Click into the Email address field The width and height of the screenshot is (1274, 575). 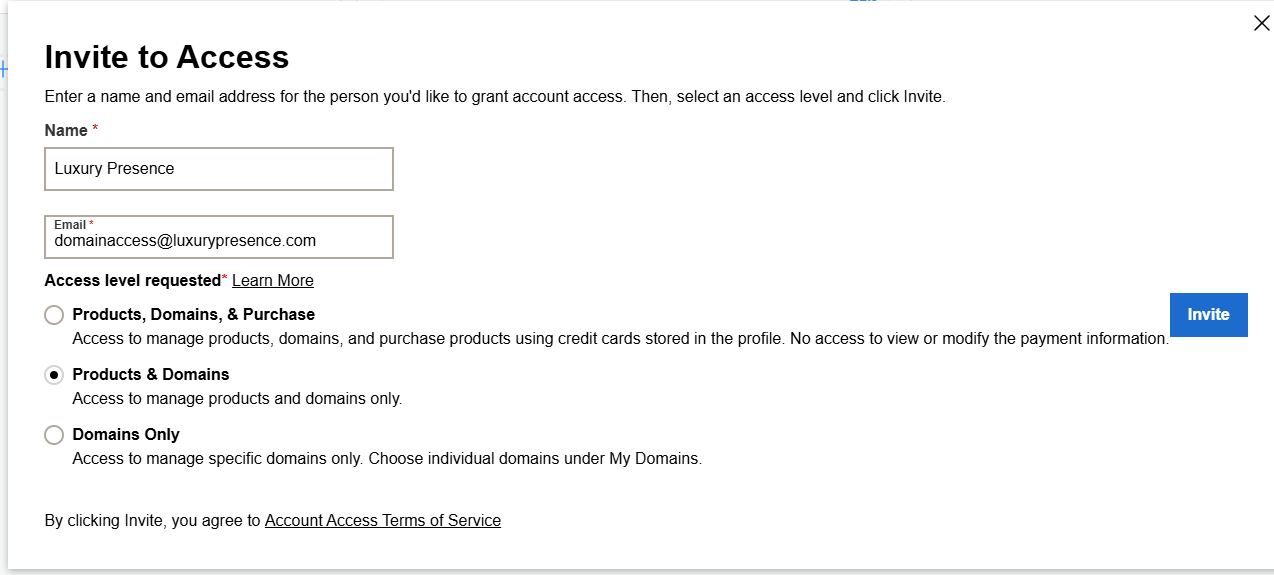pos(219,241)
